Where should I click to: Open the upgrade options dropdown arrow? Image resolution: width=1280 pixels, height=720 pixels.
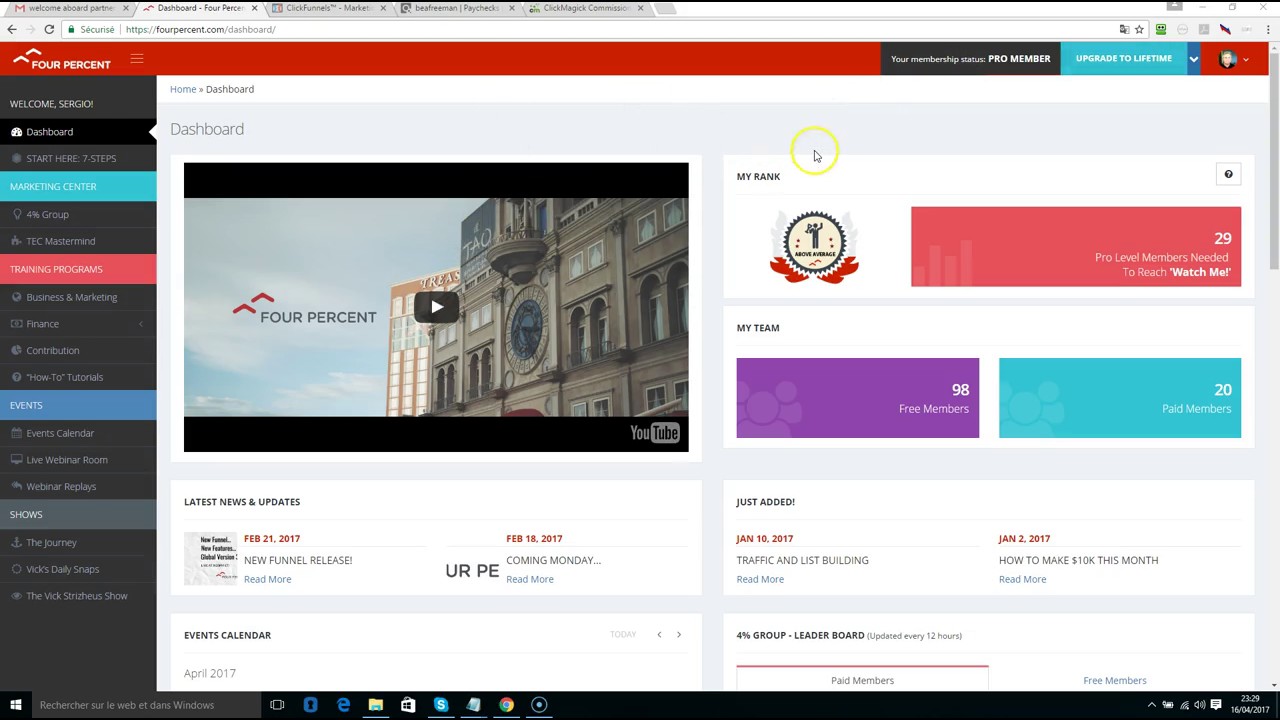[1193, 59]
